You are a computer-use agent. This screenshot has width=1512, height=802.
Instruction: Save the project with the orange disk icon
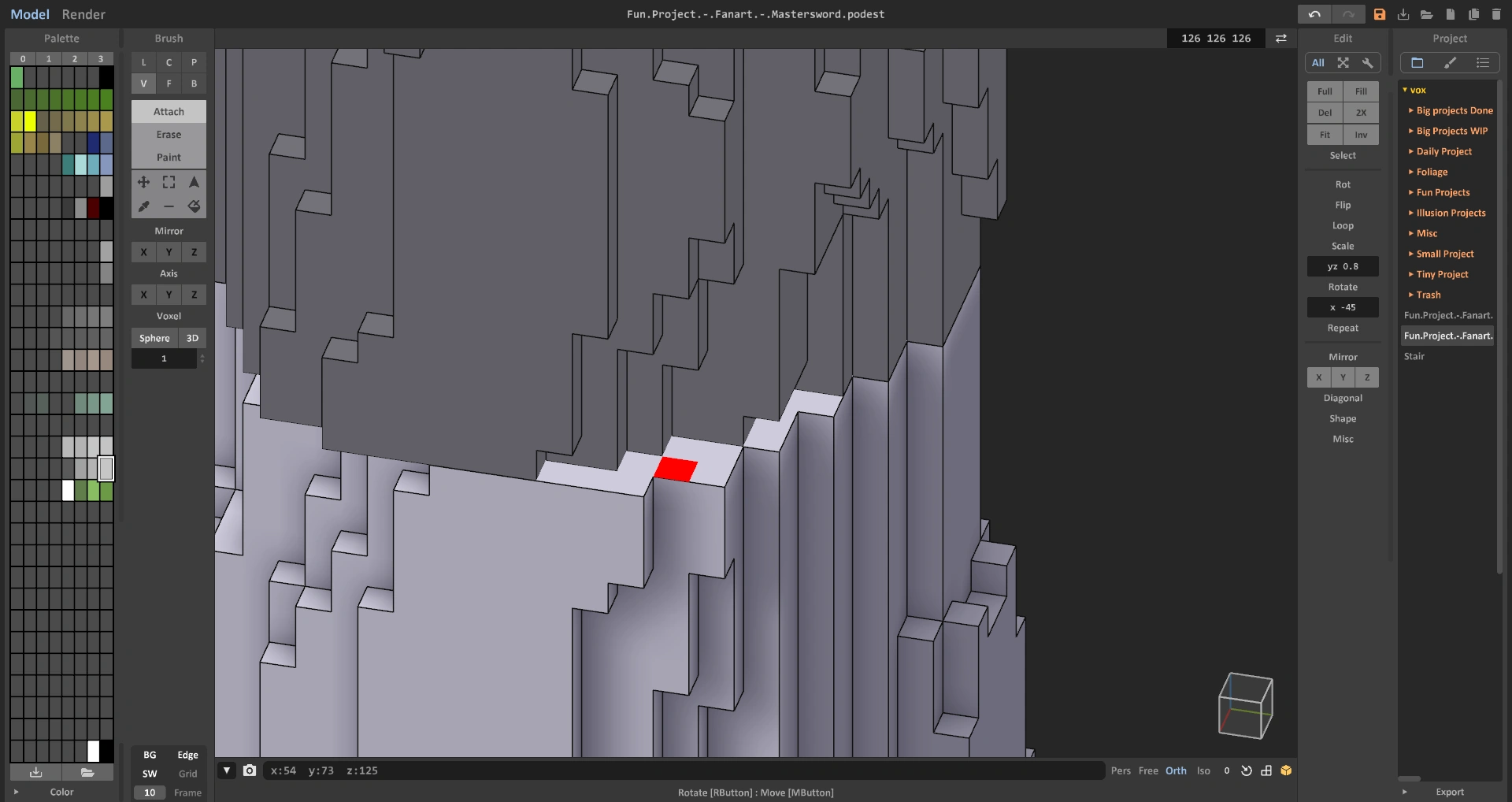pos(1380,14)
